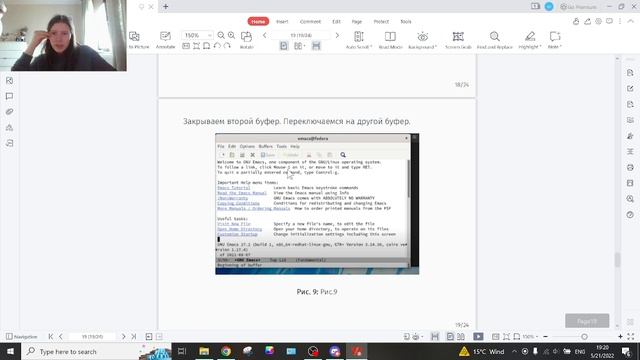Collapse the ribbon with chevron
Image resolution: width=640 pixels, height=360 pixels.
pyautogui.click(x=630, y=21)
